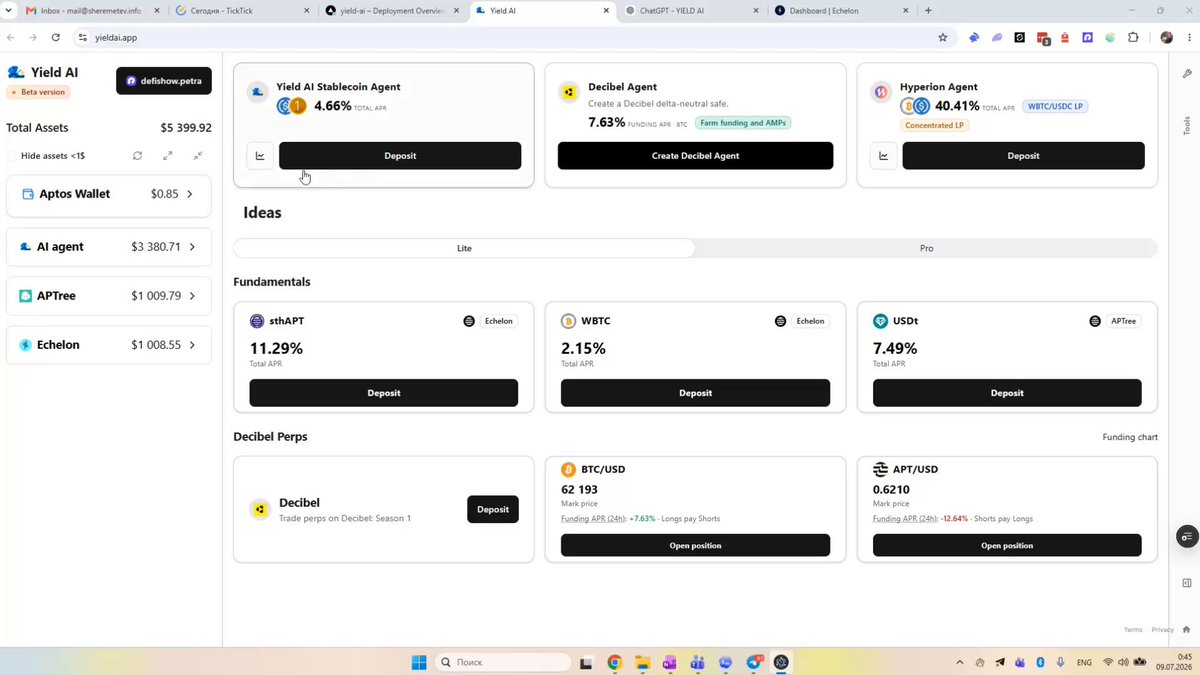Expand the Aptos Wallet section
Image resolution: width=1200 pixels, height=675 pixels.
coord(109,194)
